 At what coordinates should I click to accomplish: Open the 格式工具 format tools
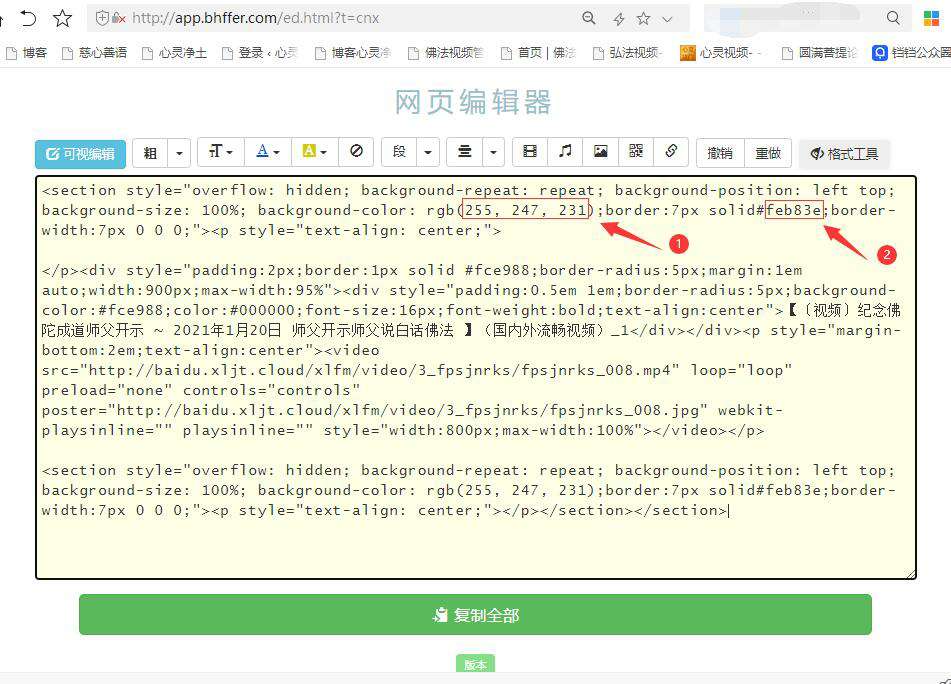pos(844,154)
